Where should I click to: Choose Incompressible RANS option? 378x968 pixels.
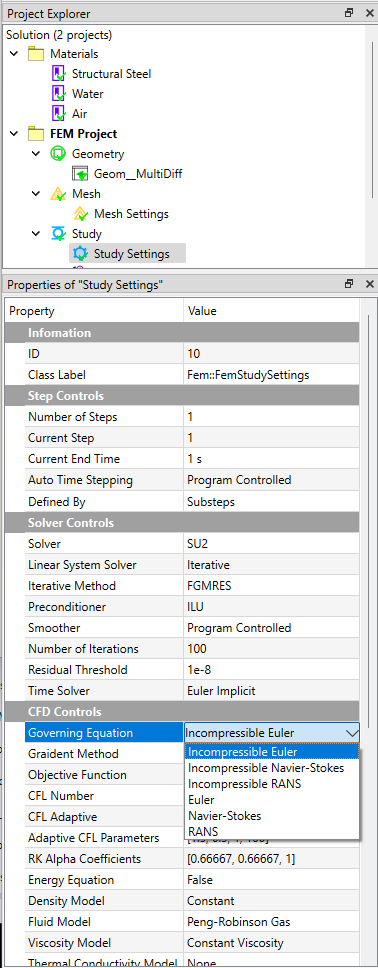click(272, 784)
